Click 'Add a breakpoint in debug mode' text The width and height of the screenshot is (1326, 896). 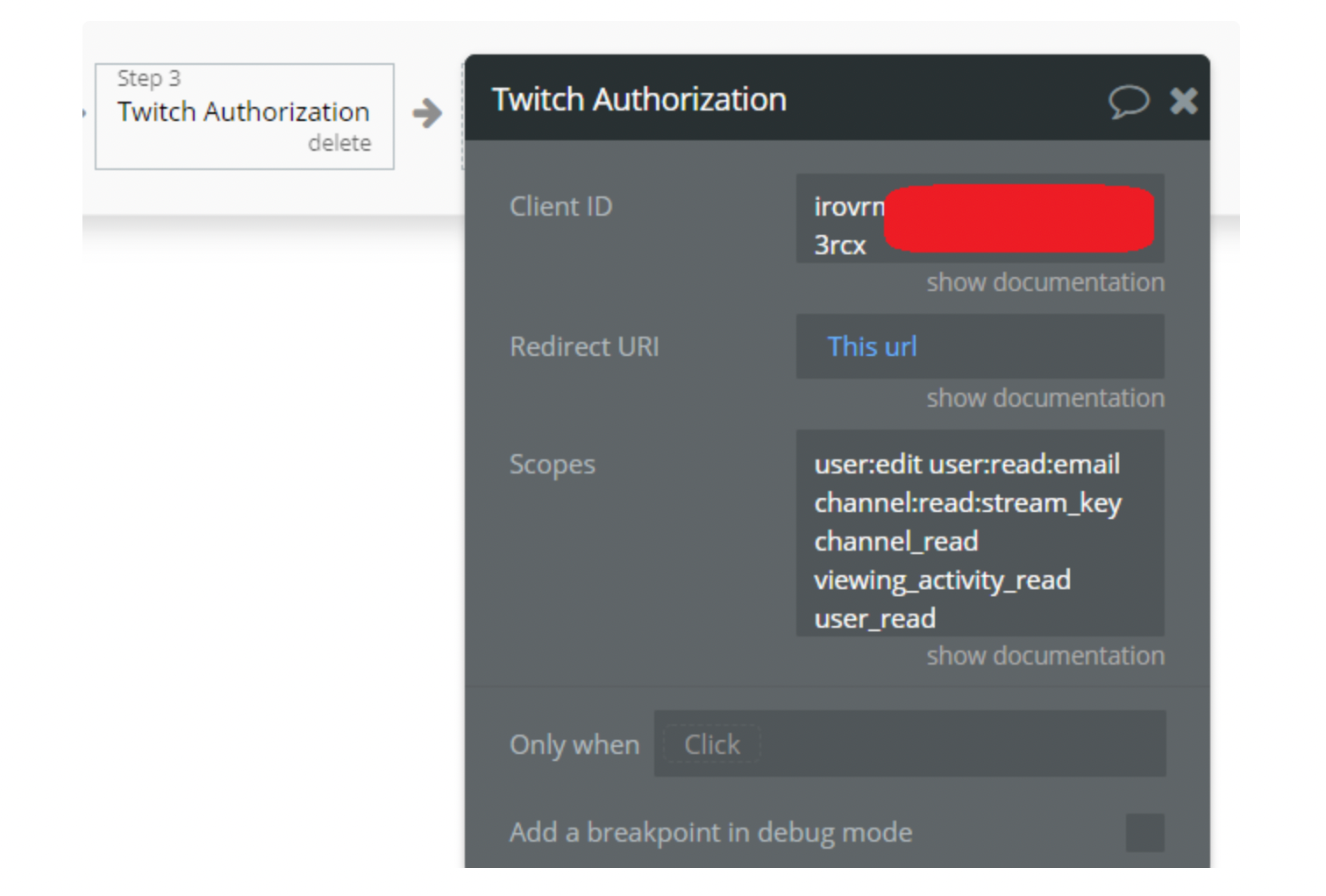pos(711,832)
